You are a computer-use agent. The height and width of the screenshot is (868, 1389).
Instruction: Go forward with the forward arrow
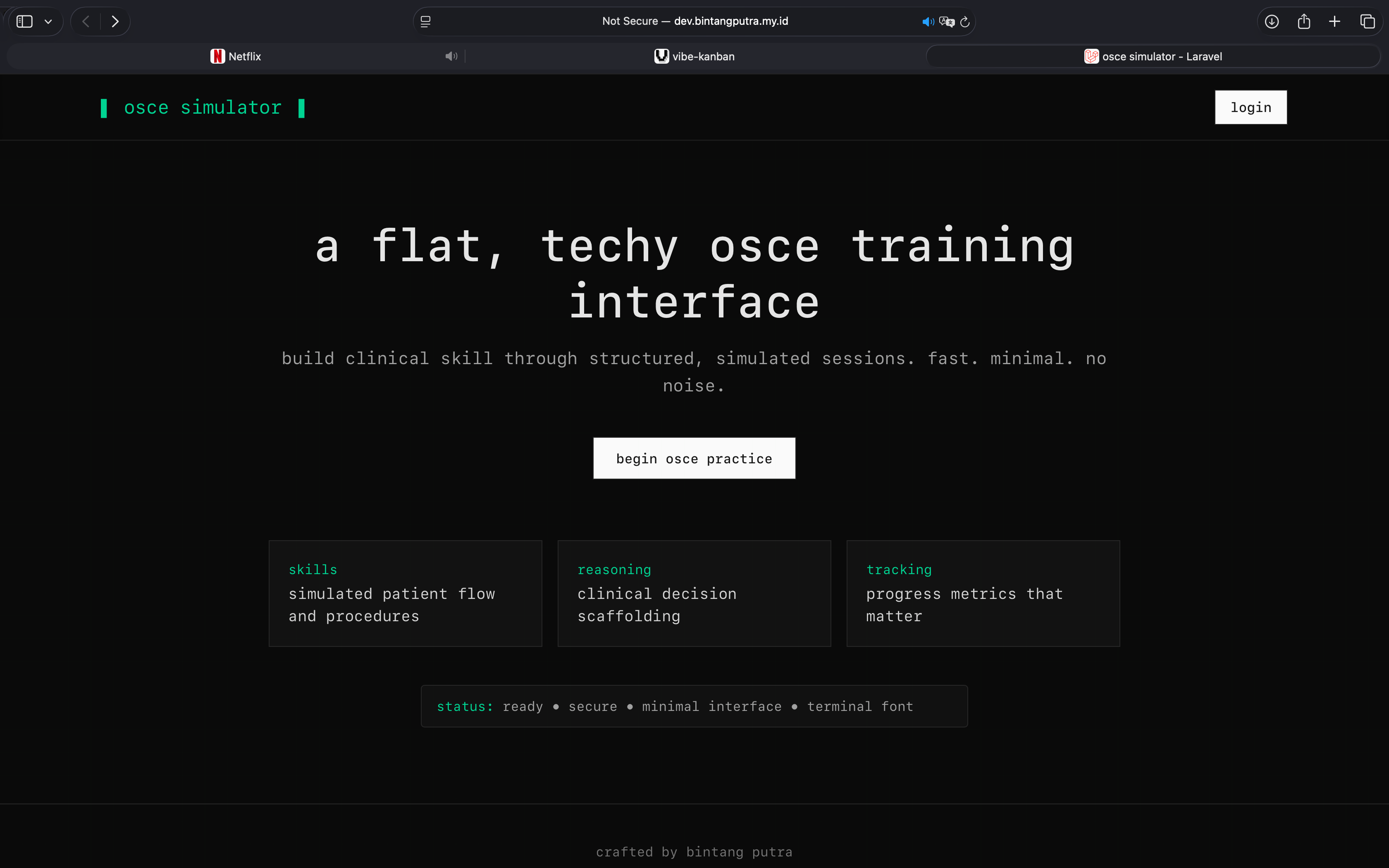point(115,21)
